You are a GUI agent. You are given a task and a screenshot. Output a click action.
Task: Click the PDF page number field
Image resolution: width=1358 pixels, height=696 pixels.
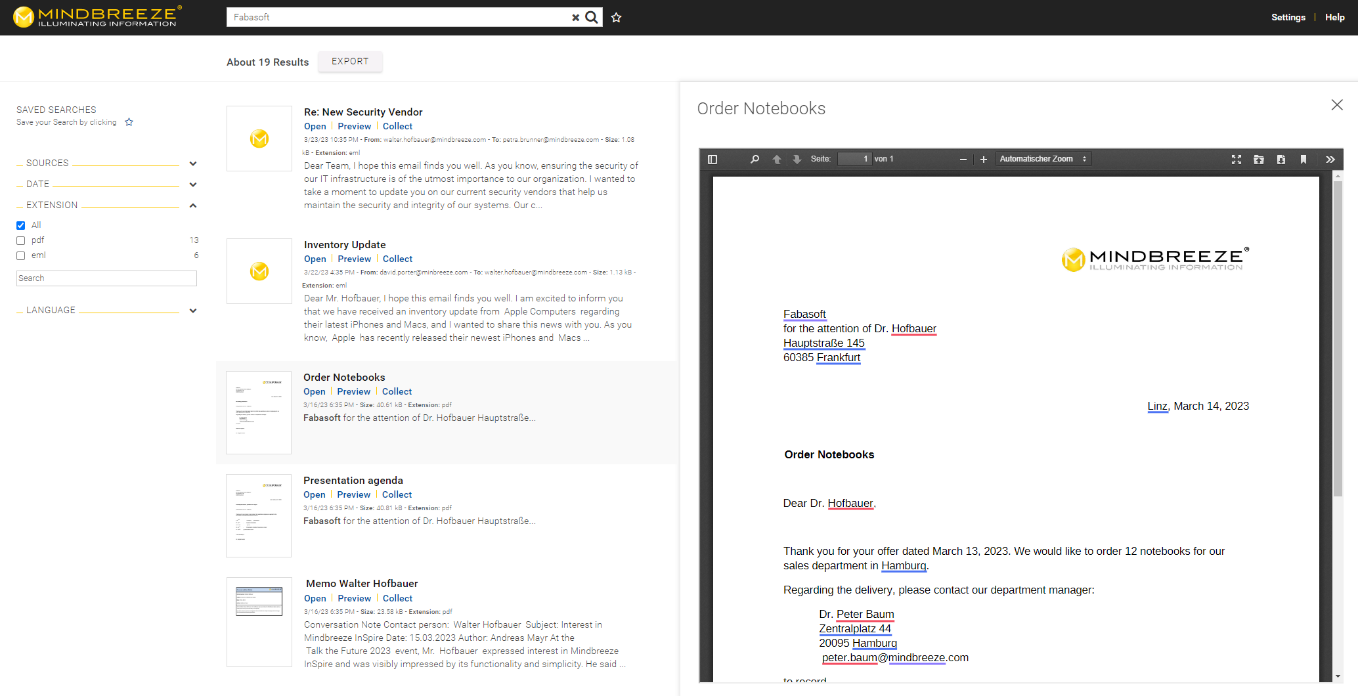[x=854, y=159]
